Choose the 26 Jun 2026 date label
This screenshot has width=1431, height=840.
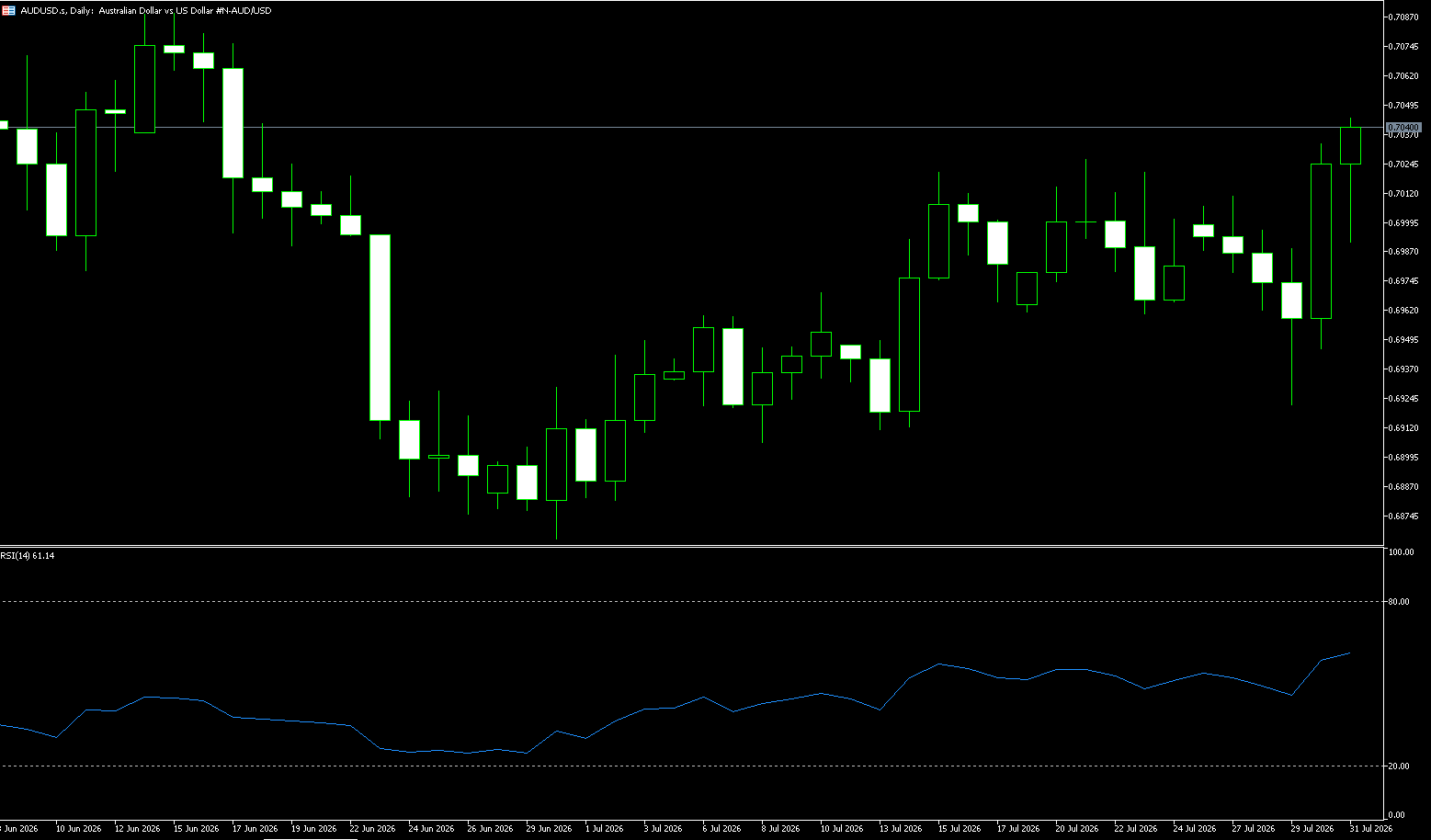coord(491,829)
